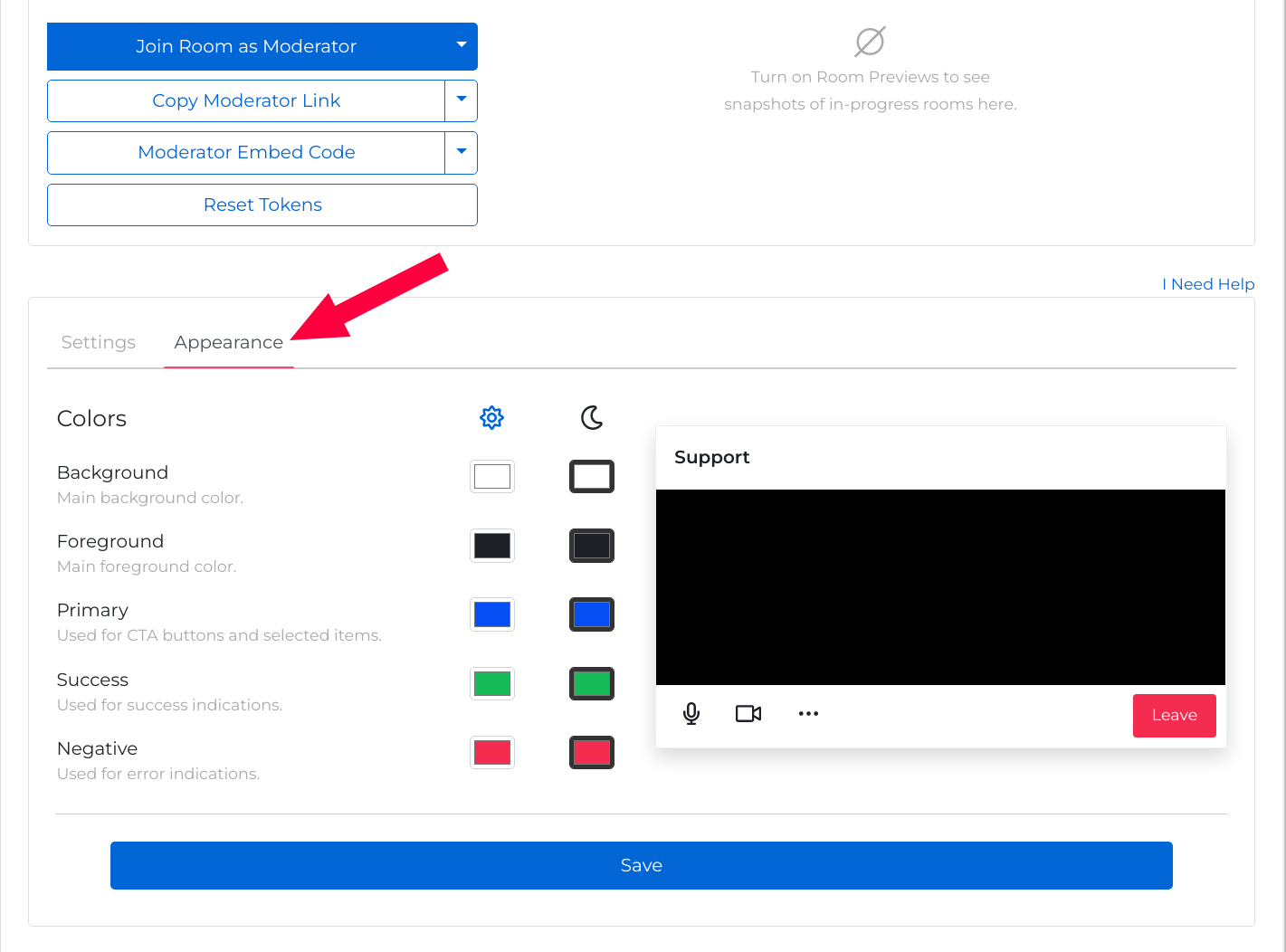
Task: Open the light Background color swatch
Action: point(491,476)
